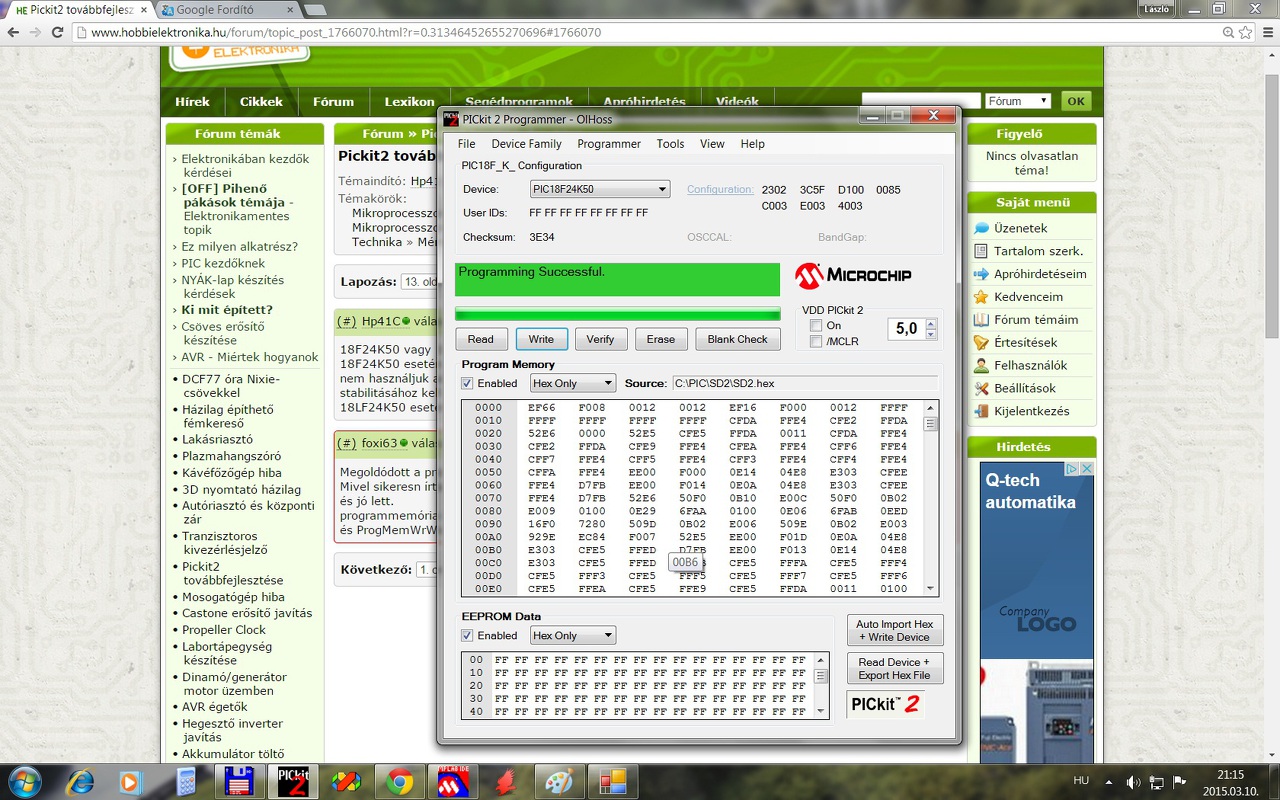
Task: Uncheck Program Memory Enabled checkbox
Action: 467,384
